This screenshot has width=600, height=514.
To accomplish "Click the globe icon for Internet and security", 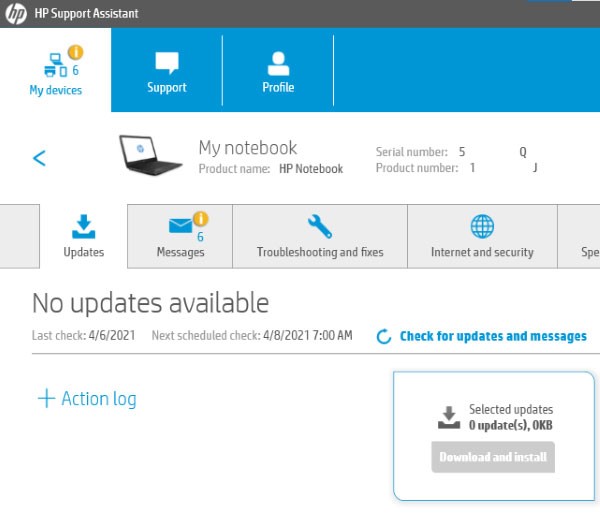I will tap(482, 225).
